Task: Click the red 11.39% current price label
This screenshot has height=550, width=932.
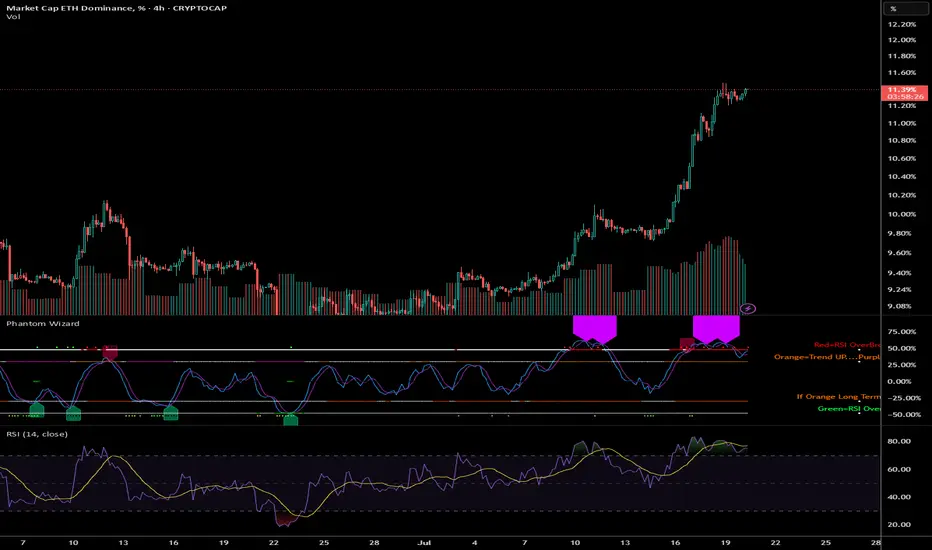Action: point(904,89)
